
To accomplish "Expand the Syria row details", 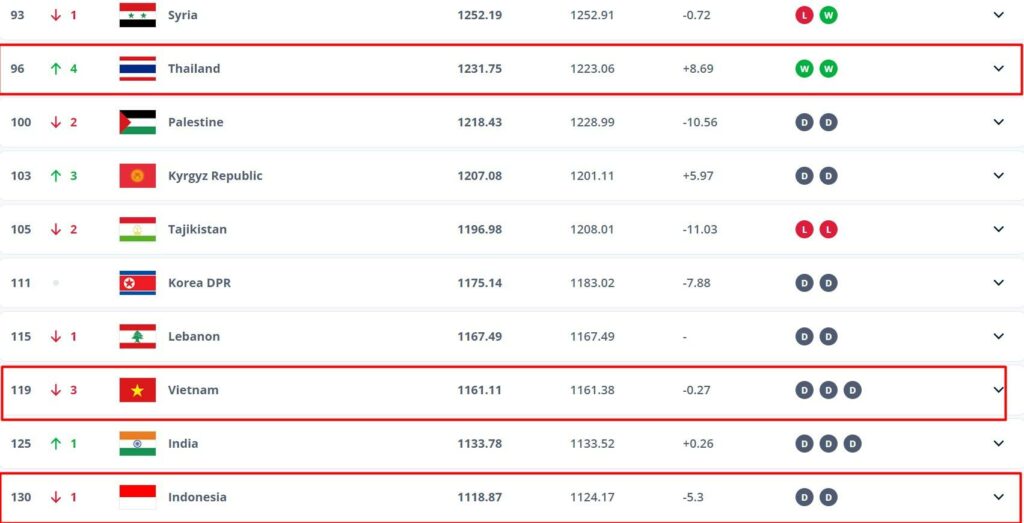I will coord(998,15).
